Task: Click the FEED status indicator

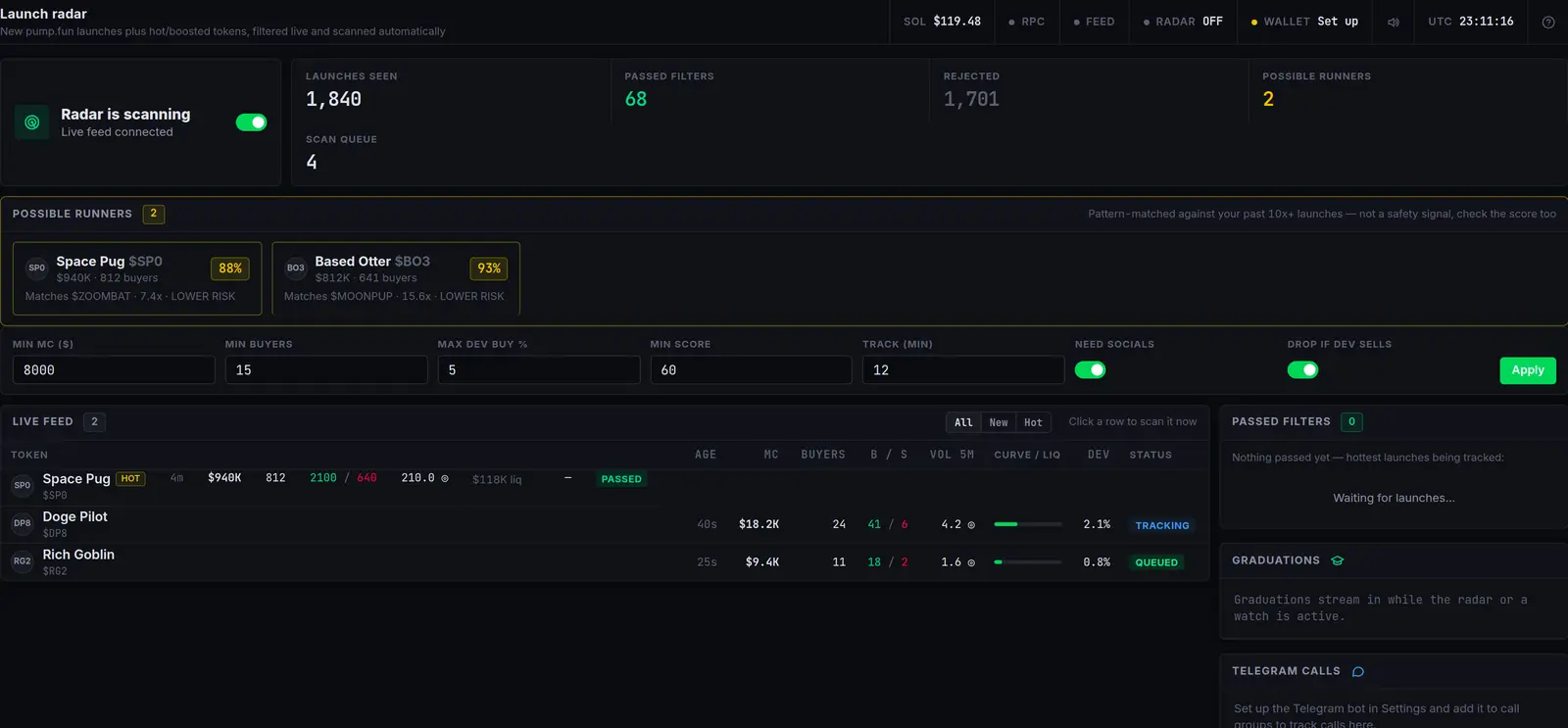Action: coord(1094,22)
